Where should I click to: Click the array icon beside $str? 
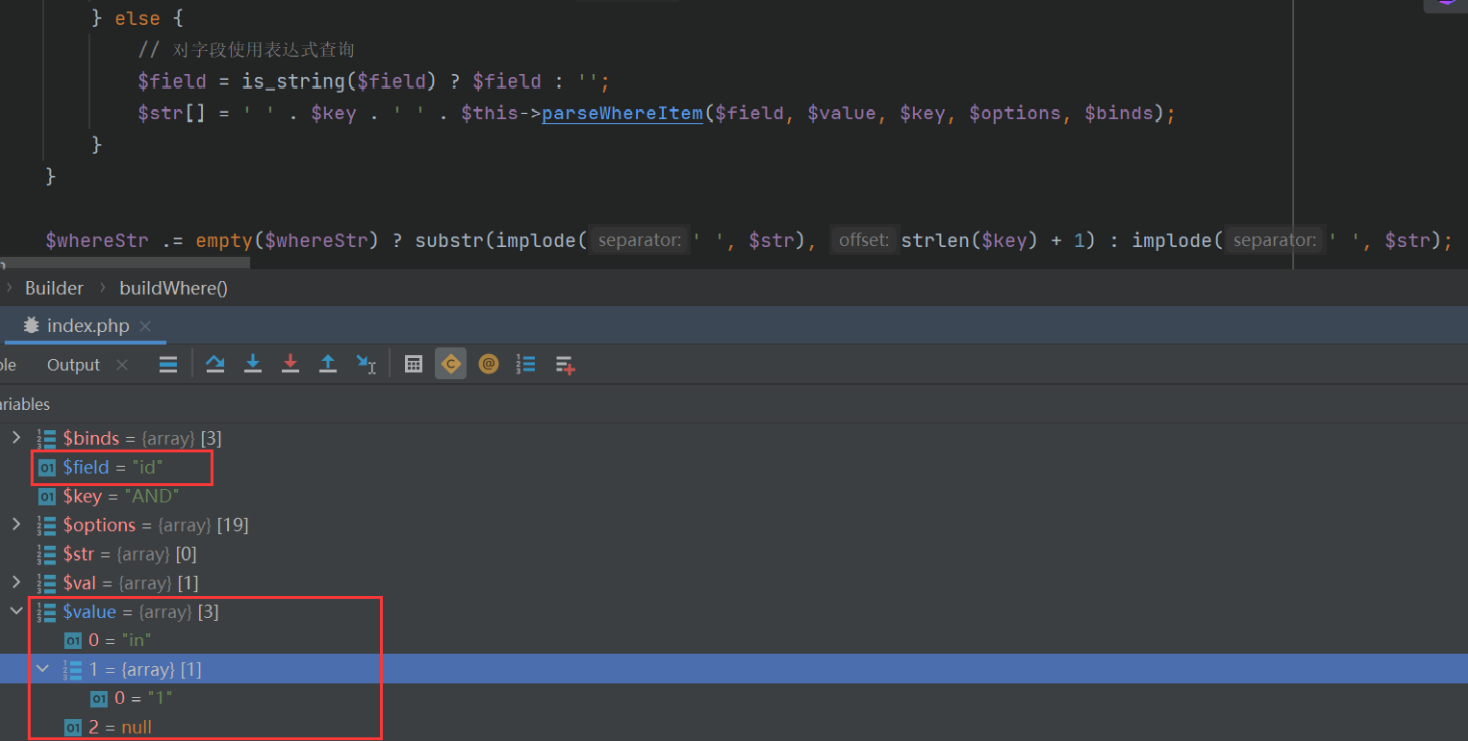coord(46,554)
